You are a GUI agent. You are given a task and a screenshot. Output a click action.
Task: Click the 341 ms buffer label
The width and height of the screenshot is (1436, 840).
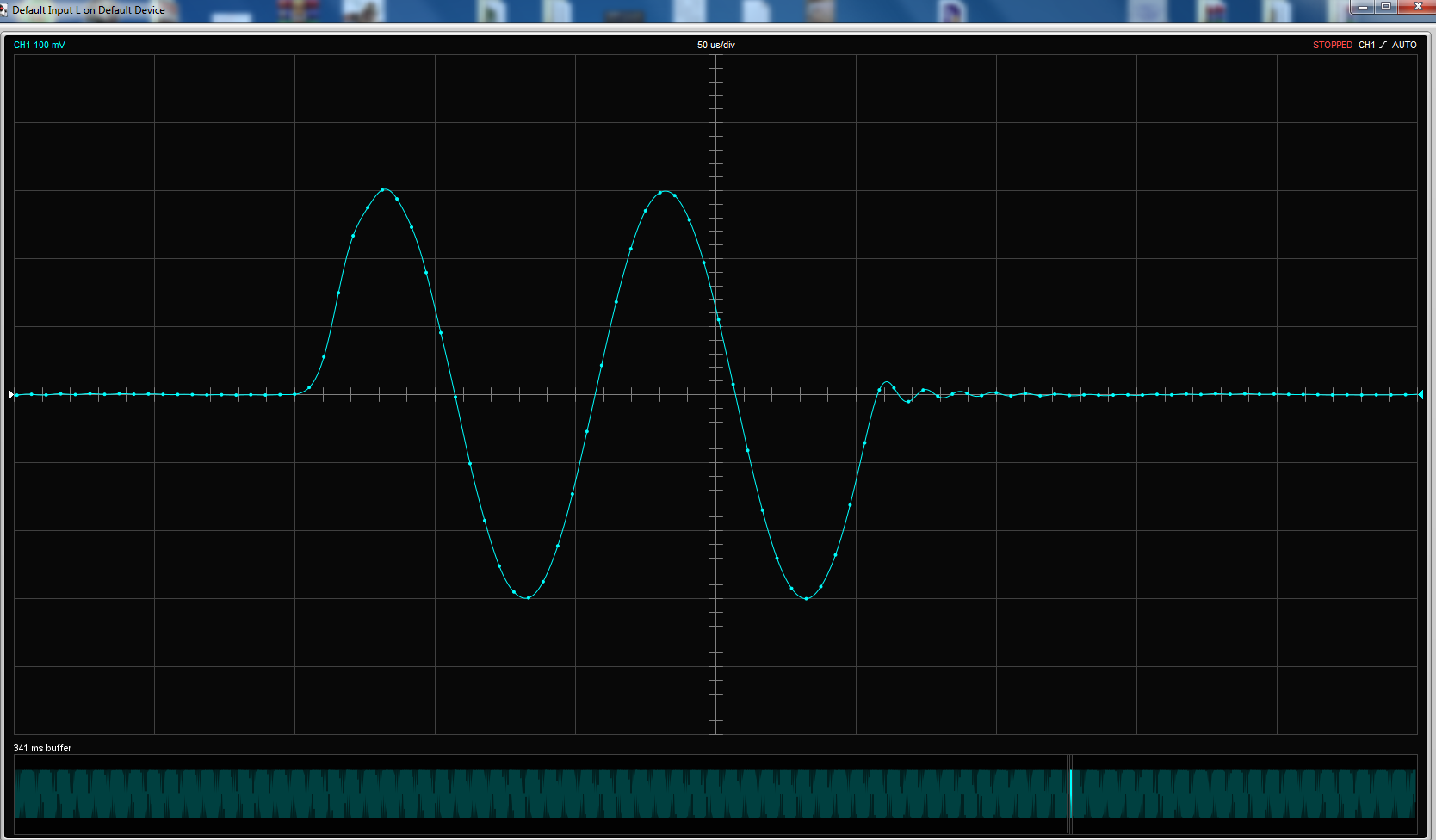42,748
